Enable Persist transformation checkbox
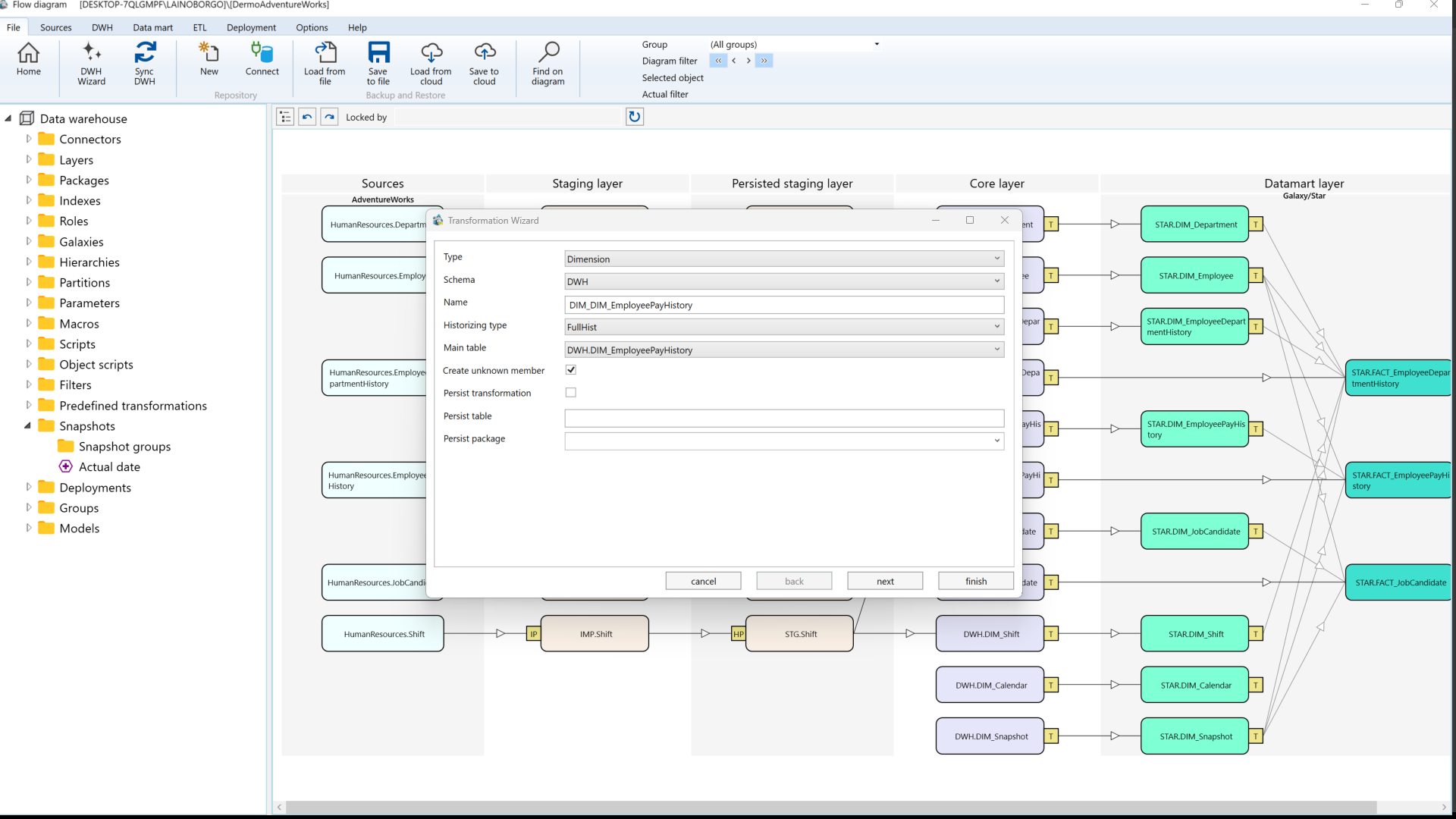 click(571, 393)
